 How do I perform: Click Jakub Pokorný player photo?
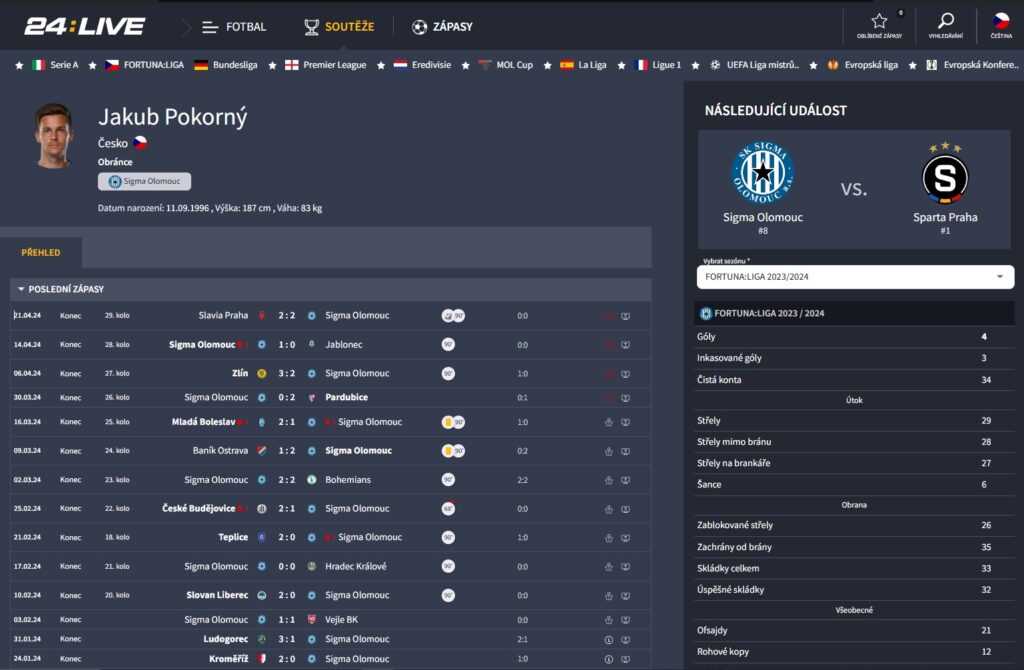click(x=55, y=136)
